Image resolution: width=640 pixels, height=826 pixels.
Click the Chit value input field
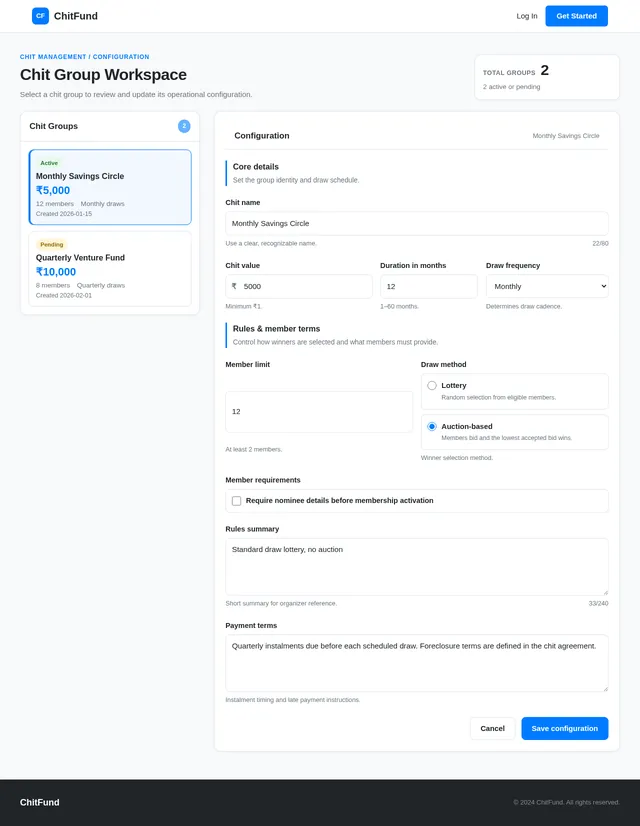299,287
